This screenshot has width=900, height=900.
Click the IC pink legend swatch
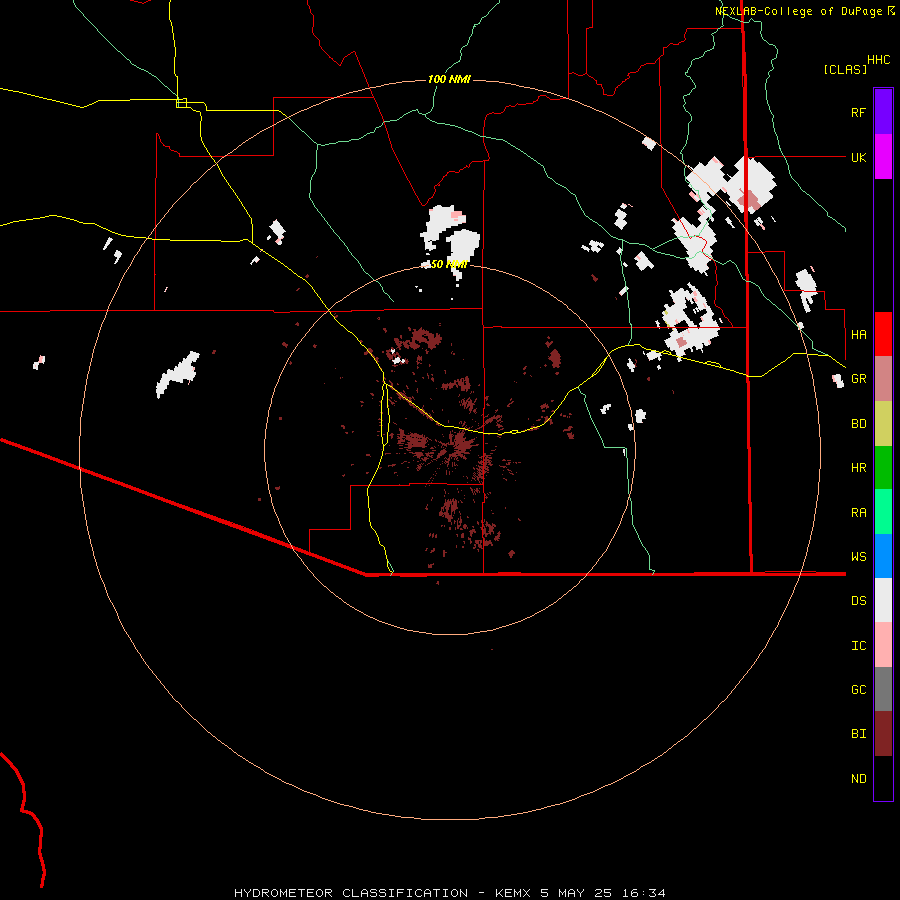[x=883, y=645]
